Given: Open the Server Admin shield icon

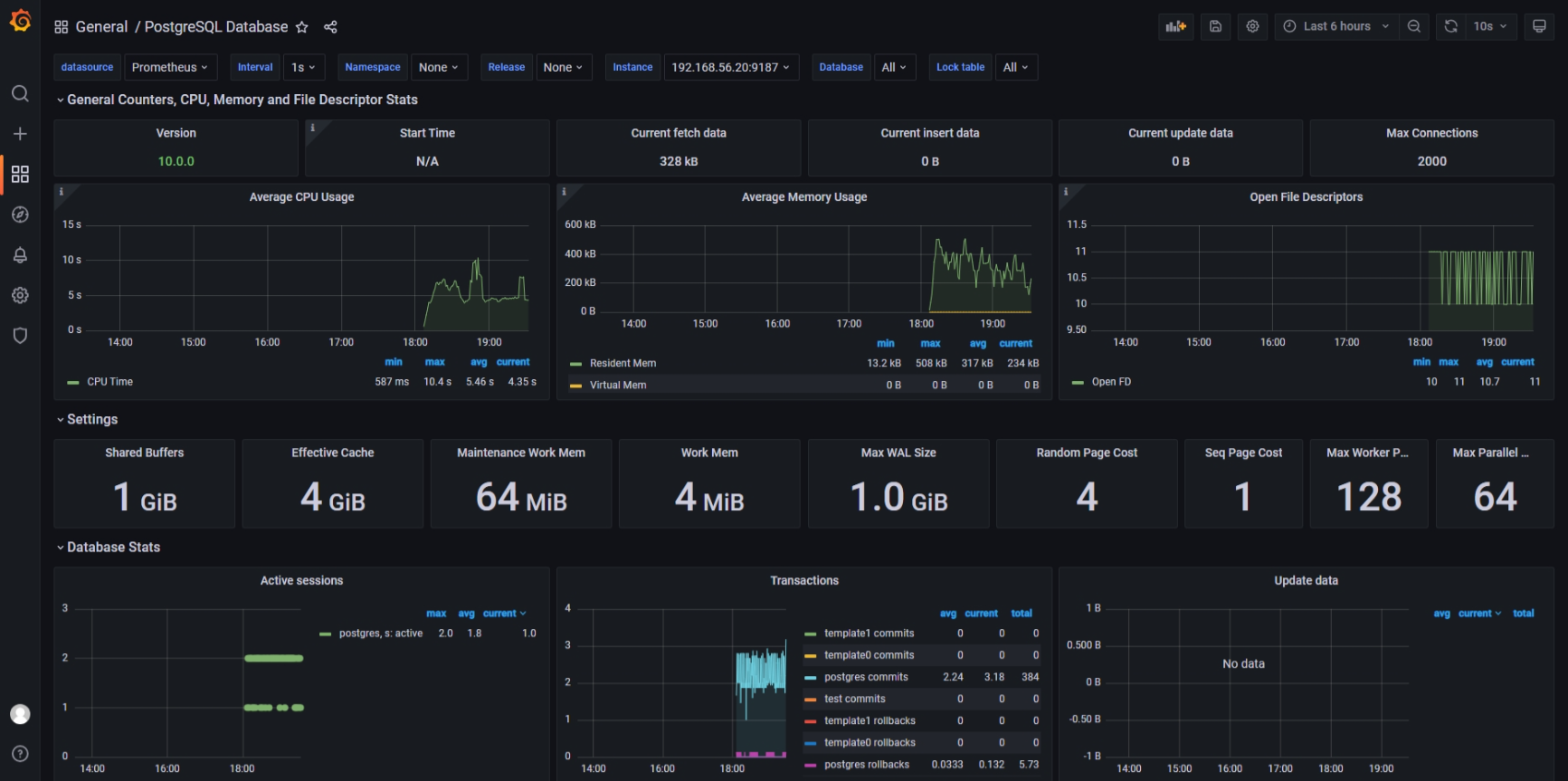Looking at the screenshot, I should [20, 336].
